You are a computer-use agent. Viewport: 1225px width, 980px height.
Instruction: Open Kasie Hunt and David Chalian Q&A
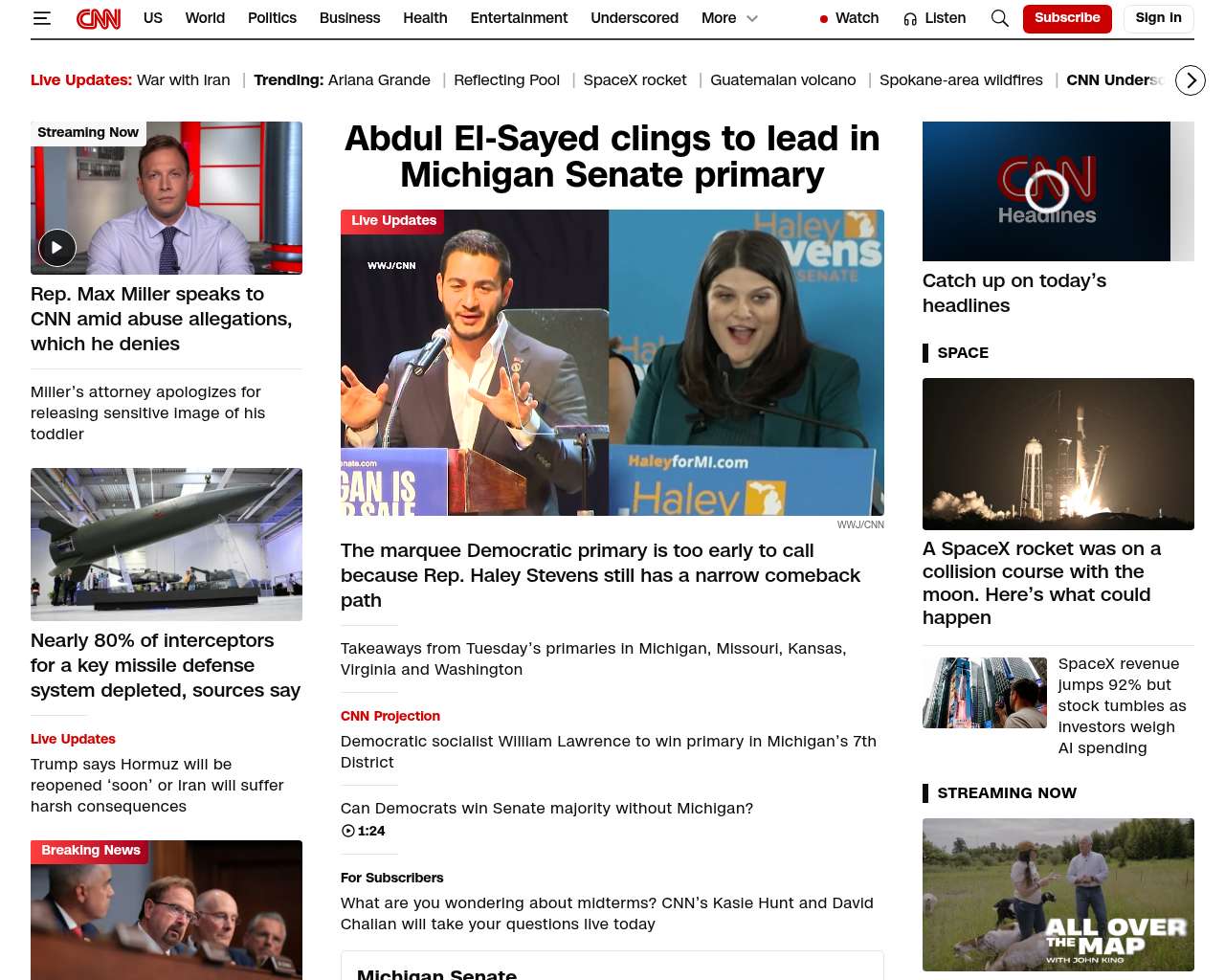click(607, 913)
